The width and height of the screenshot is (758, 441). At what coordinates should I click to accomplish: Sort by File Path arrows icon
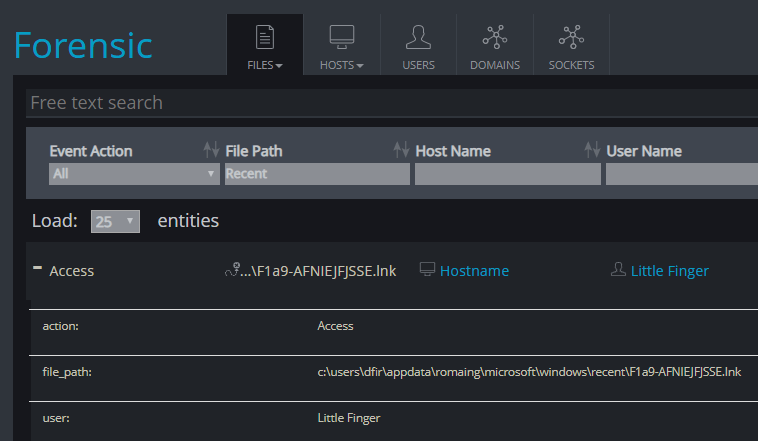(x=401, y=150)
